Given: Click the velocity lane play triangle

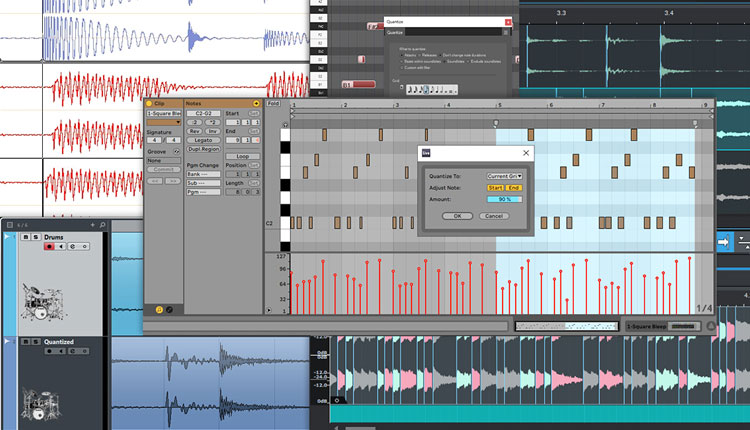Looking at the screenshot, I should (x=269, y=311).
